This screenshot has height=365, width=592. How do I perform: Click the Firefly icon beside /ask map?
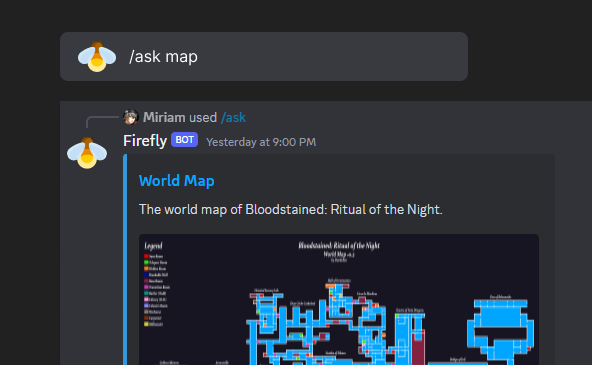click(97, 57)
